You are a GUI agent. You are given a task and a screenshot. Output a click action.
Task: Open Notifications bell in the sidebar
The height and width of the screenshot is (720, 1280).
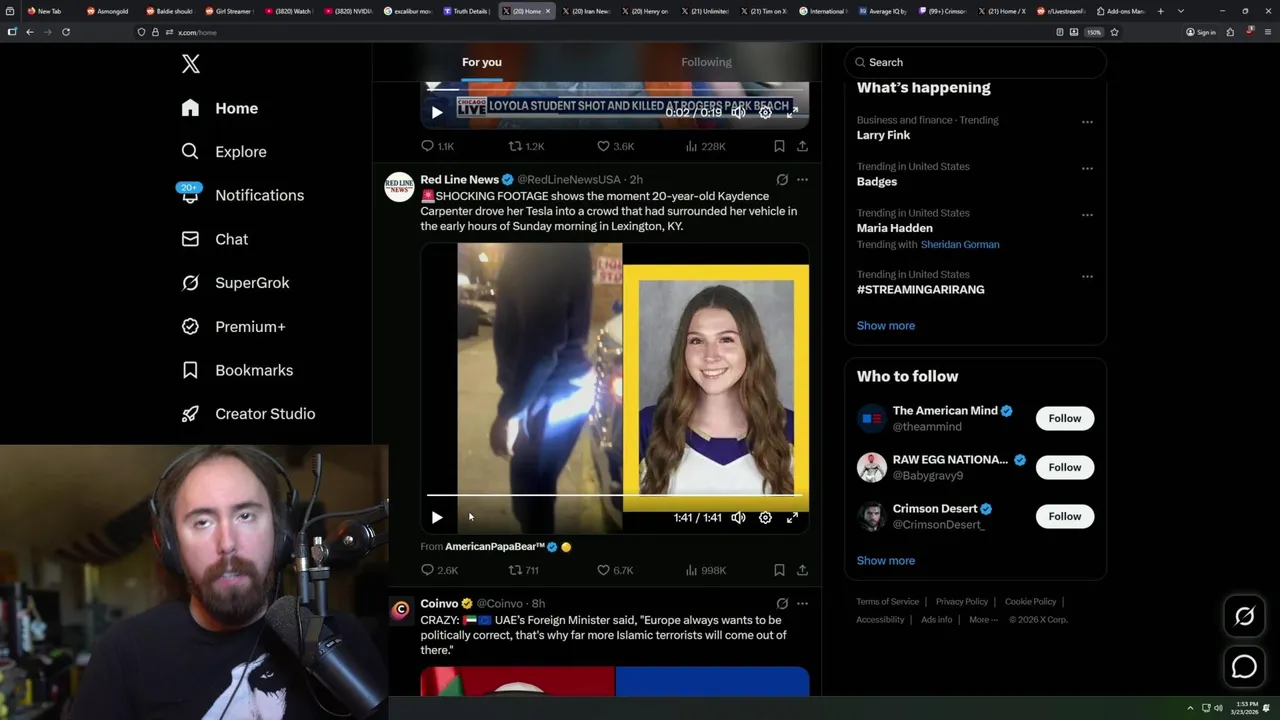point(190,195)
